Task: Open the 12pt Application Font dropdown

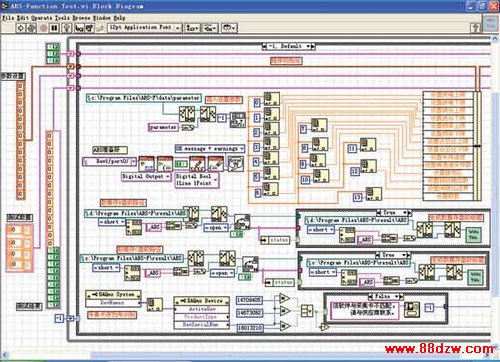Action: pos(145,28)
